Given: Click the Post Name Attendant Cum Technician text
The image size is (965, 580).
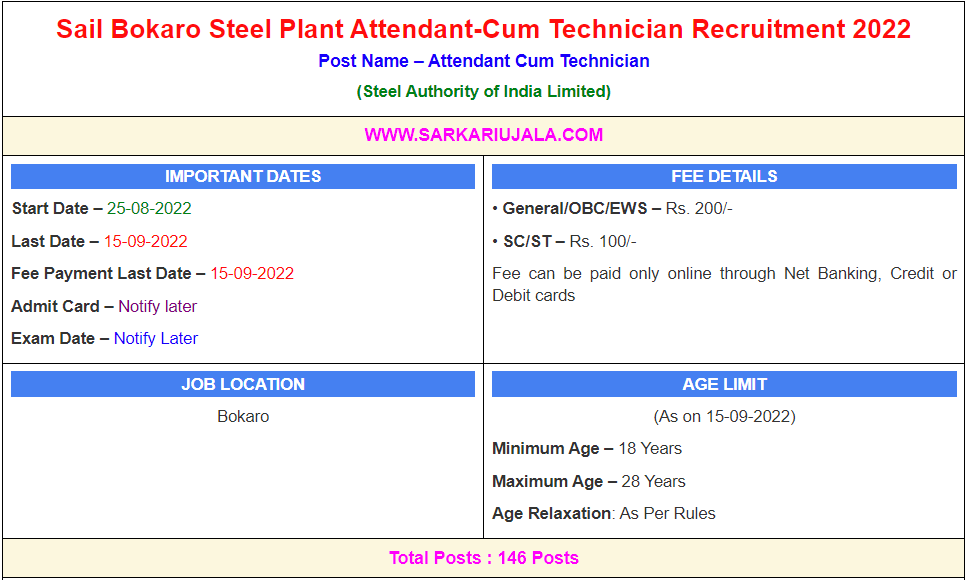Looking at the screenshot, I should [x=483, y=61].
